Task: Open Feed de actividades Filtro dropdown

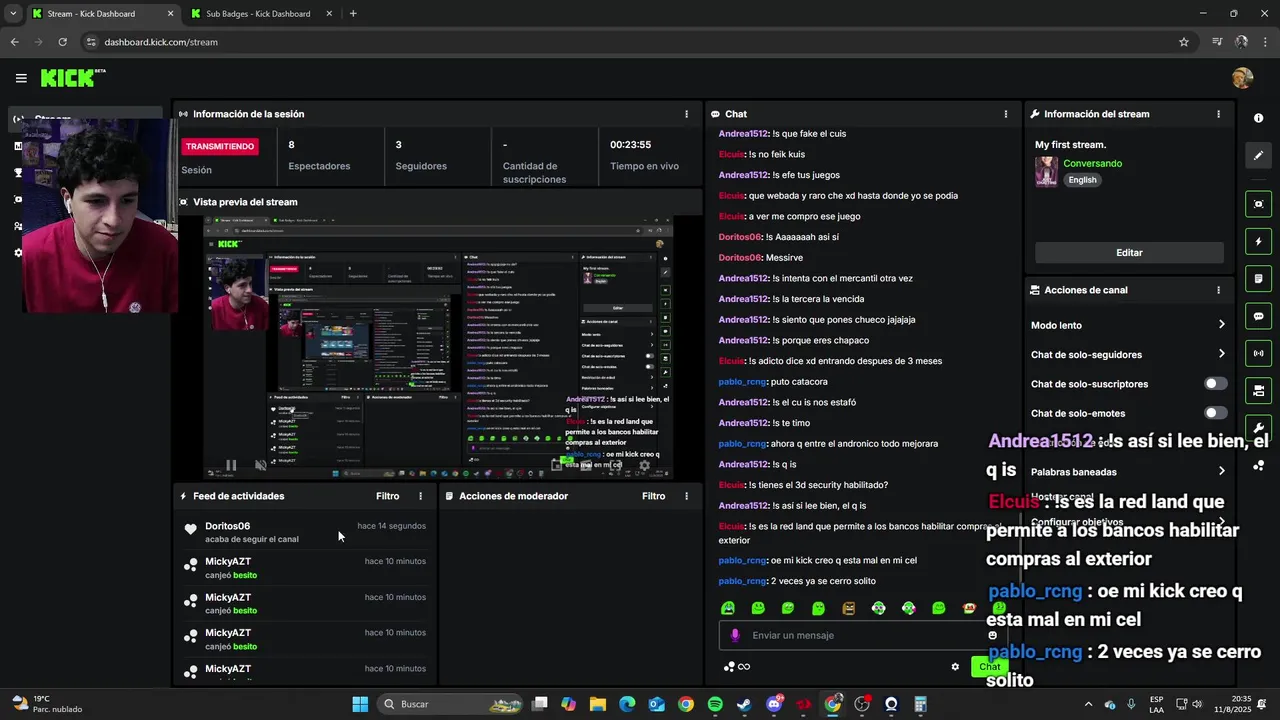Action: coord(387,496)
